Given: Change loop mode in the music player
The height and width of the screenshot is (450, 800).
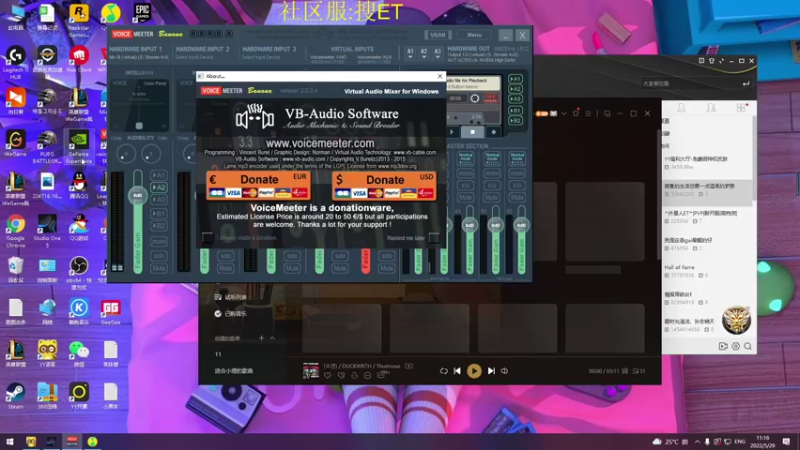Looking at the screenshot, I should pos(443,371).
